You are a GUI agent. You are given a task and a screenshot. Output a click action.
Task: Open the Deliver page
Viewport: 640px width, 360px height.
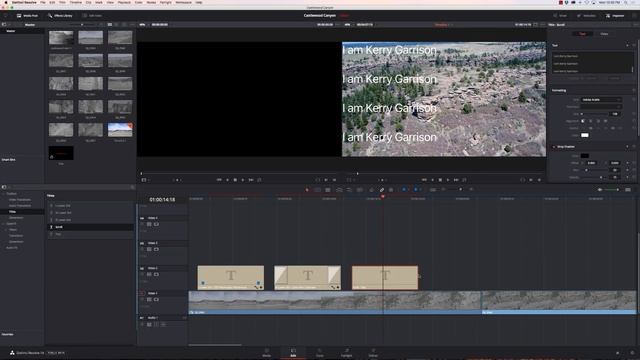pyautogui.click(x=373, y=353)
